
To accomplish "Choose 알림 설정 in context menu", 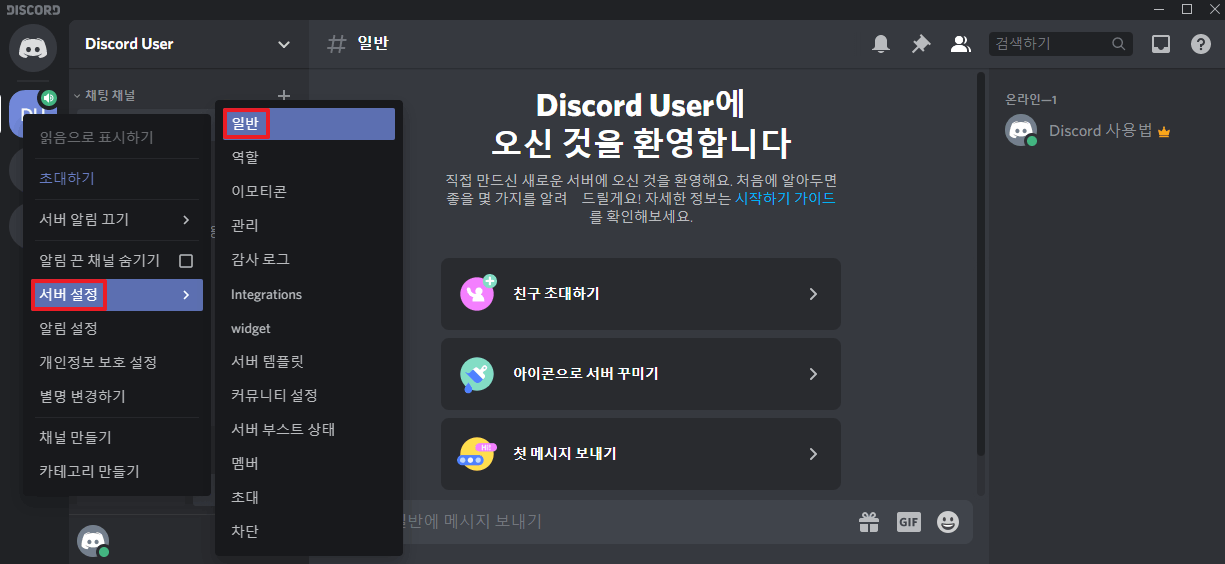I will tap(117, 328).
